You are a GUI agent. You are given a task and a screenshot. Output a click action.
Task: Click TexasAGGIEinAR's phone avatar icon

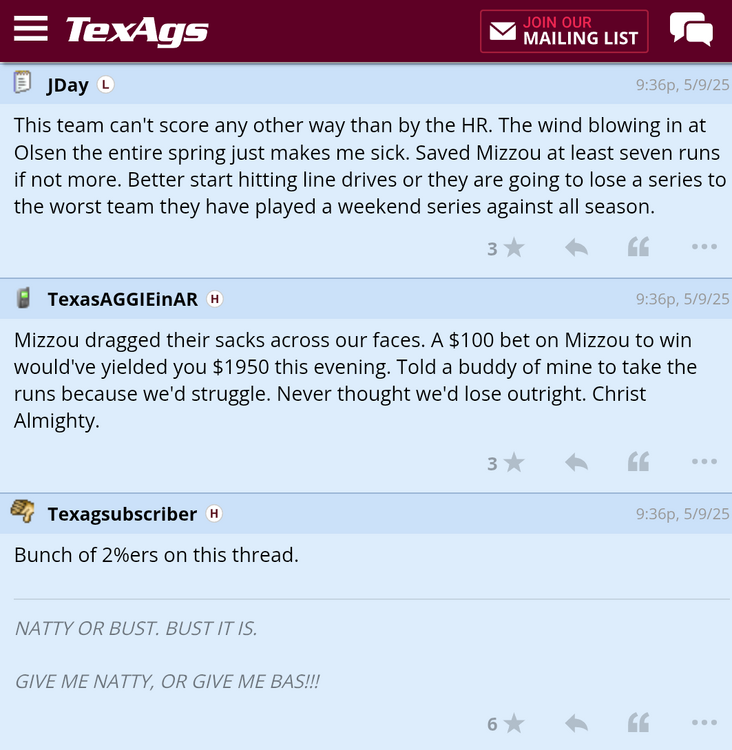[x=23, y=298]
